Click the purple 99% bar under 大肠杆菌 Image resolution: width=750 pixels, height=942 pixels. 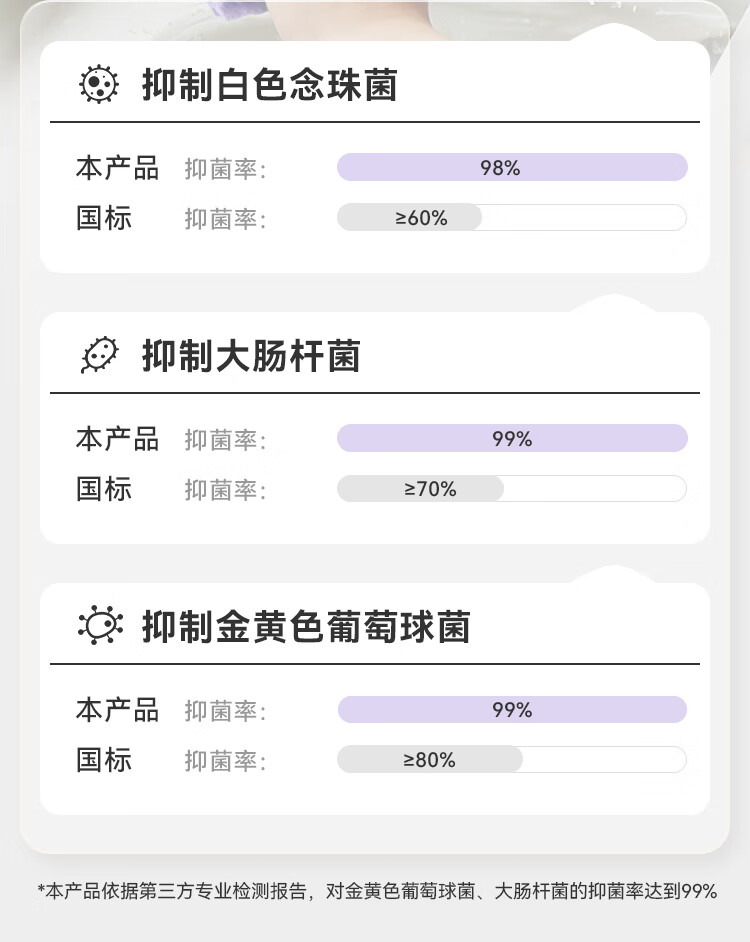pos(512,438)
